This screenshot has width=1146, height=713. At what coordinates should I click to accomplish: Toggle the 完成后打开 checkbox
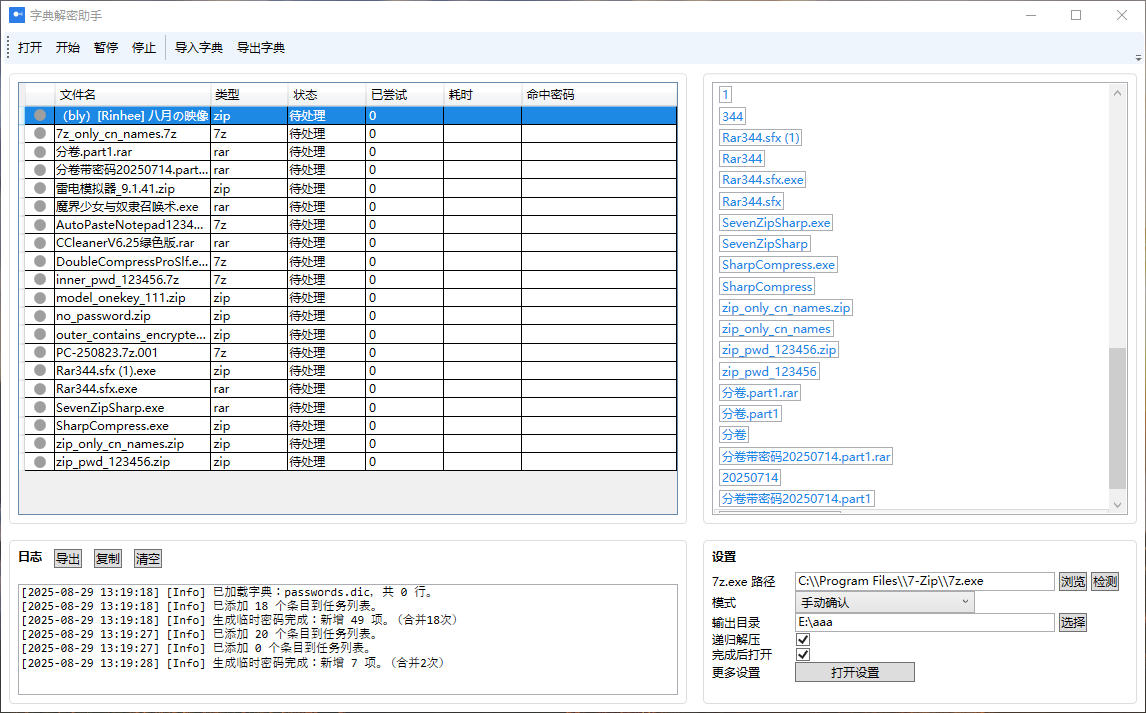tap(802, 655)
